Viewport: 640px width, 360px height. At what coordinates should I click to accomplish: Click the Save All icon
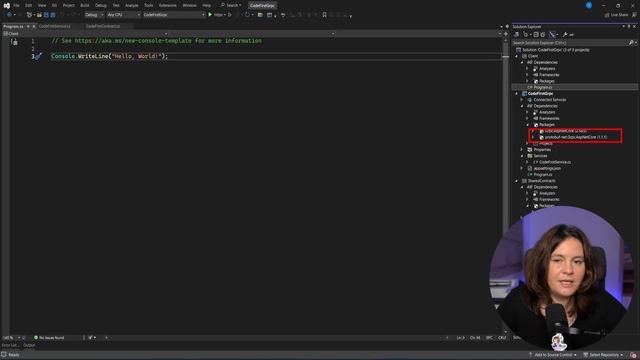click(x=53, y=15)
